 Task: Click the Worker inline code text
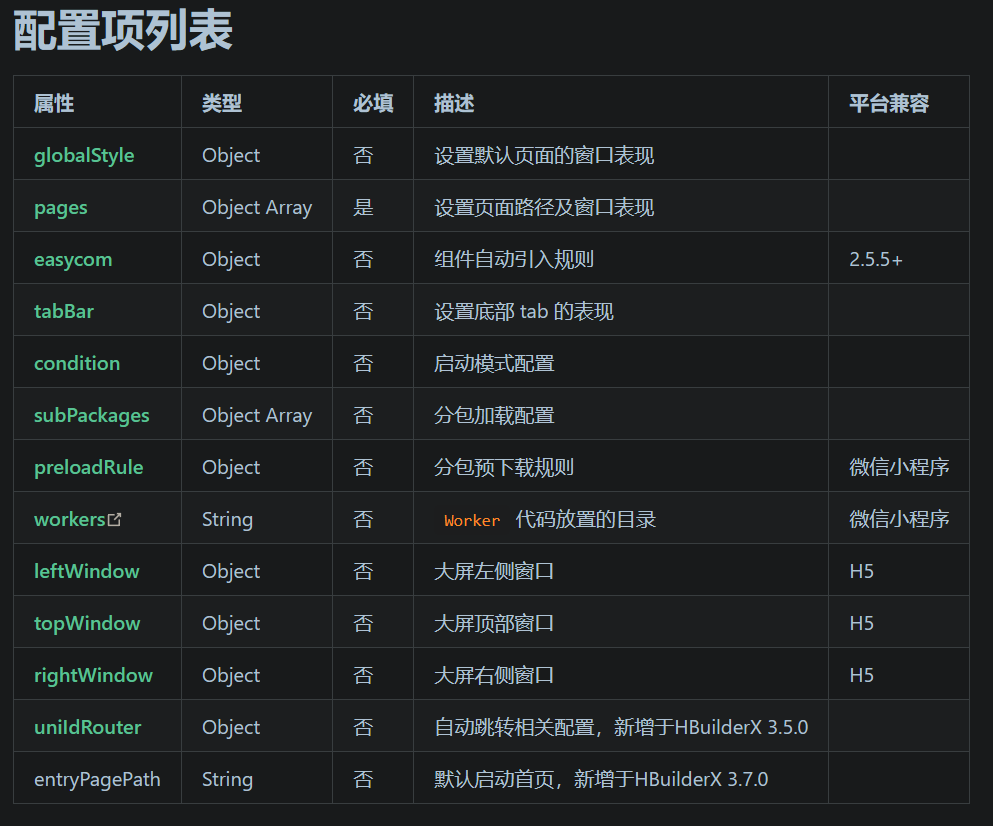click(471, 520)
